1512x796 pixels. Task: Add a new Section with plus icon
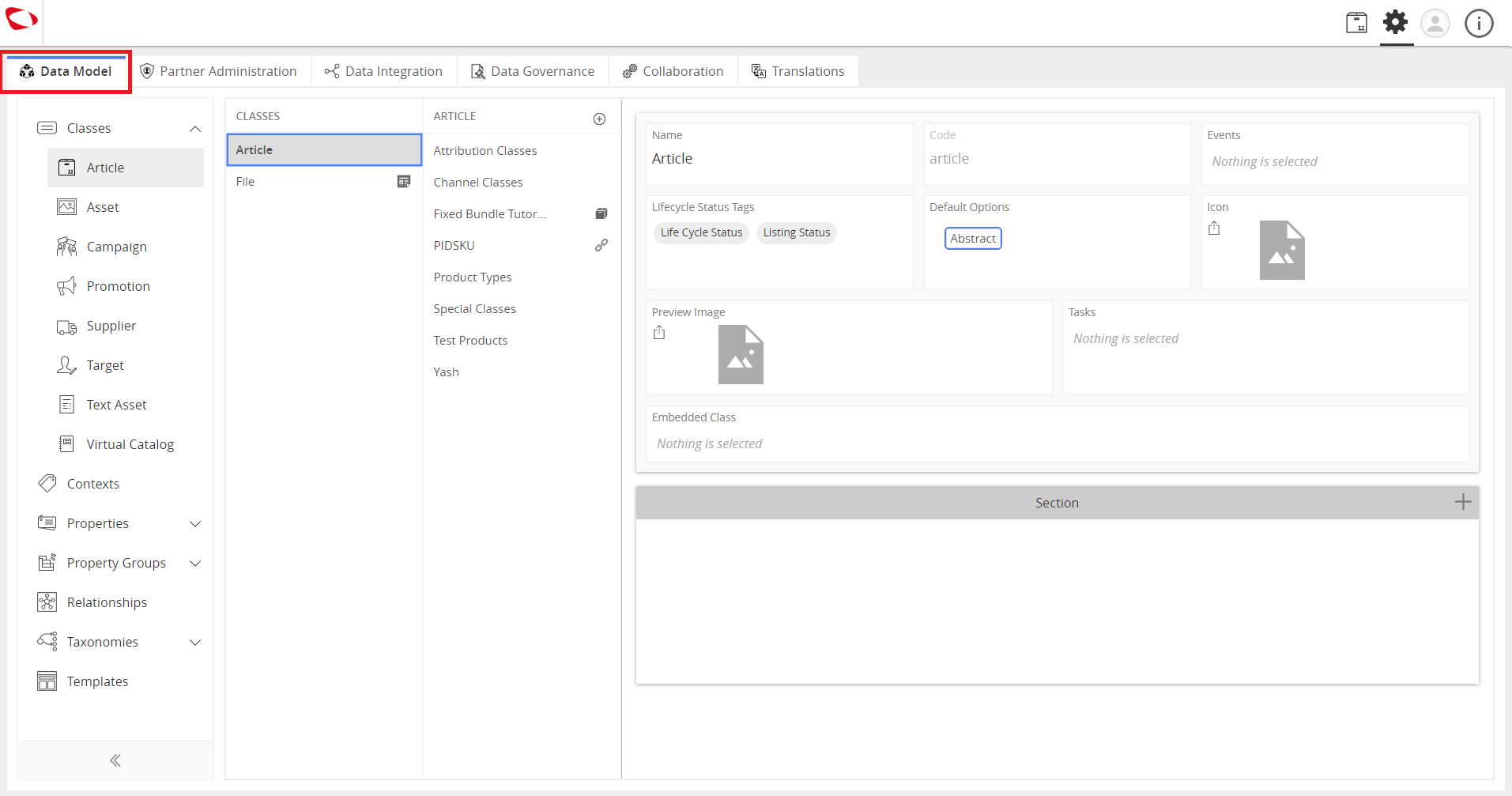1463,502
